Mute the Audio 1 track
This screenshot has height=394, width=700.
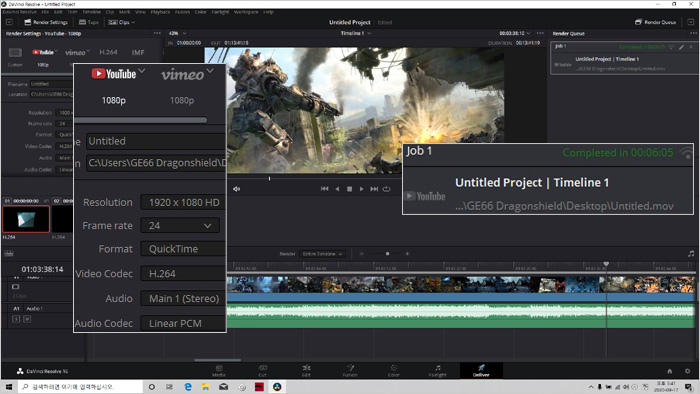point(27,319)
